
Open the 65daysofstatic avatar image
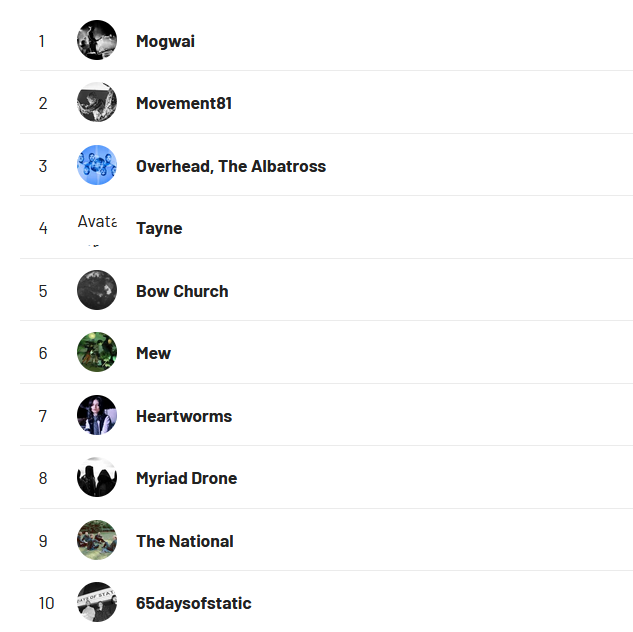[97, 602]
